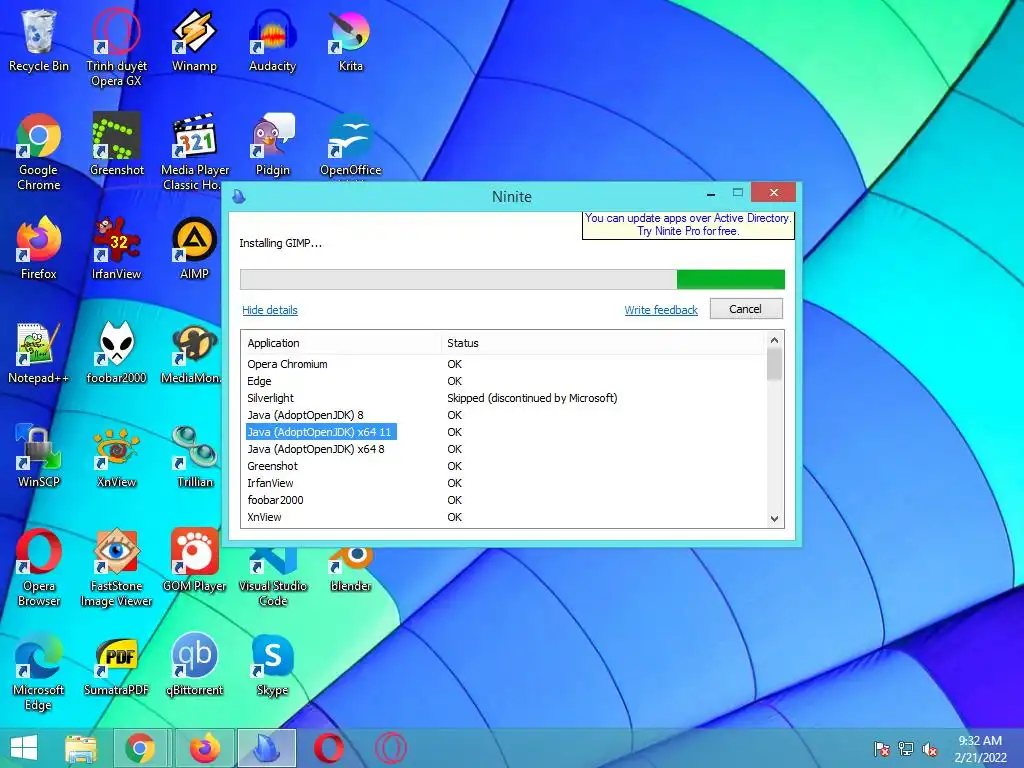1024x768 pixels.
Task: Click the GOM Player desktop icon
Action: [x=194, y=560]
